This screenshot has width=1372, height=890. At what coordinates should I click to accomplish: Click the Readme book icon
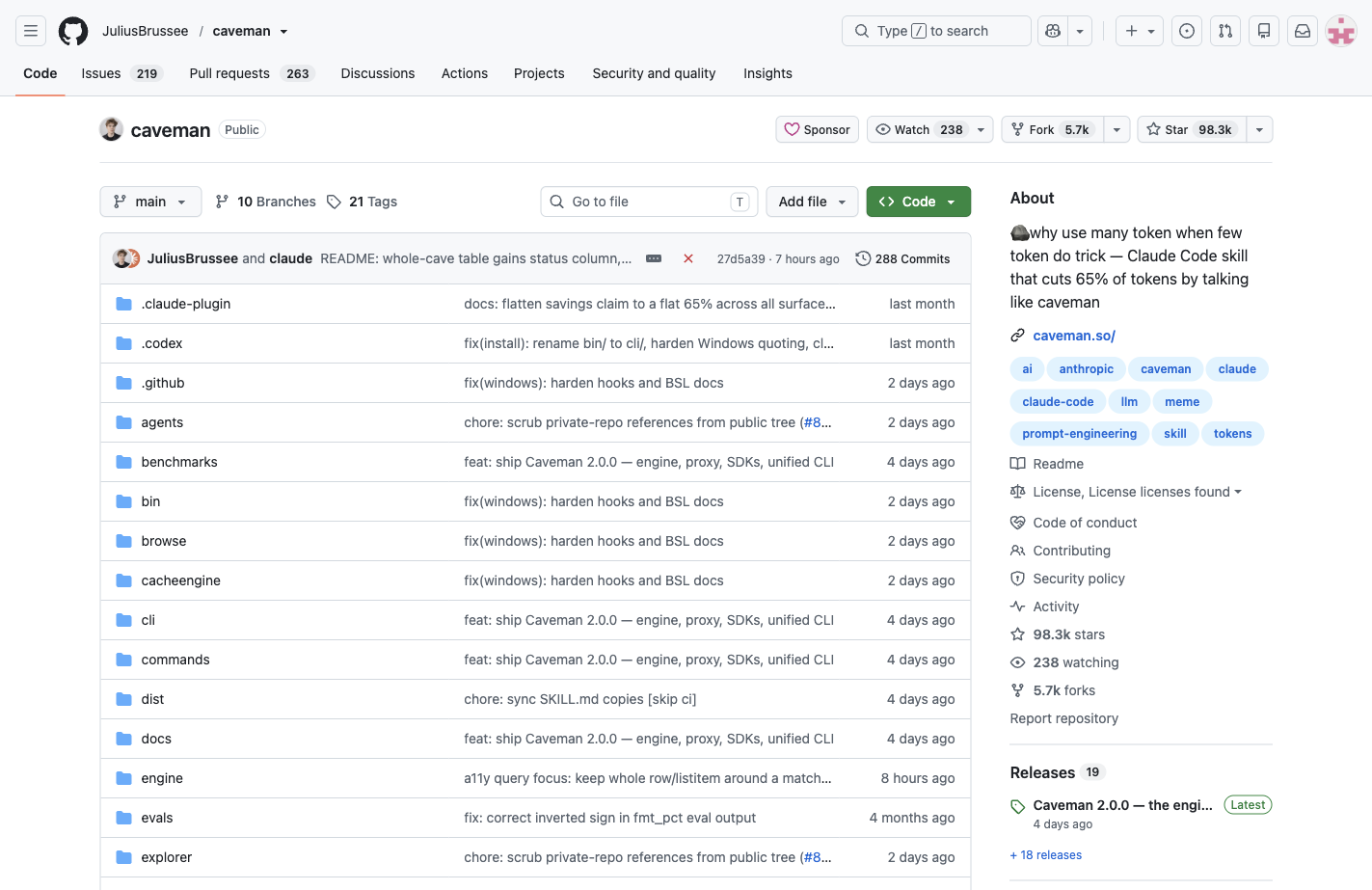tap(1017, 464)
